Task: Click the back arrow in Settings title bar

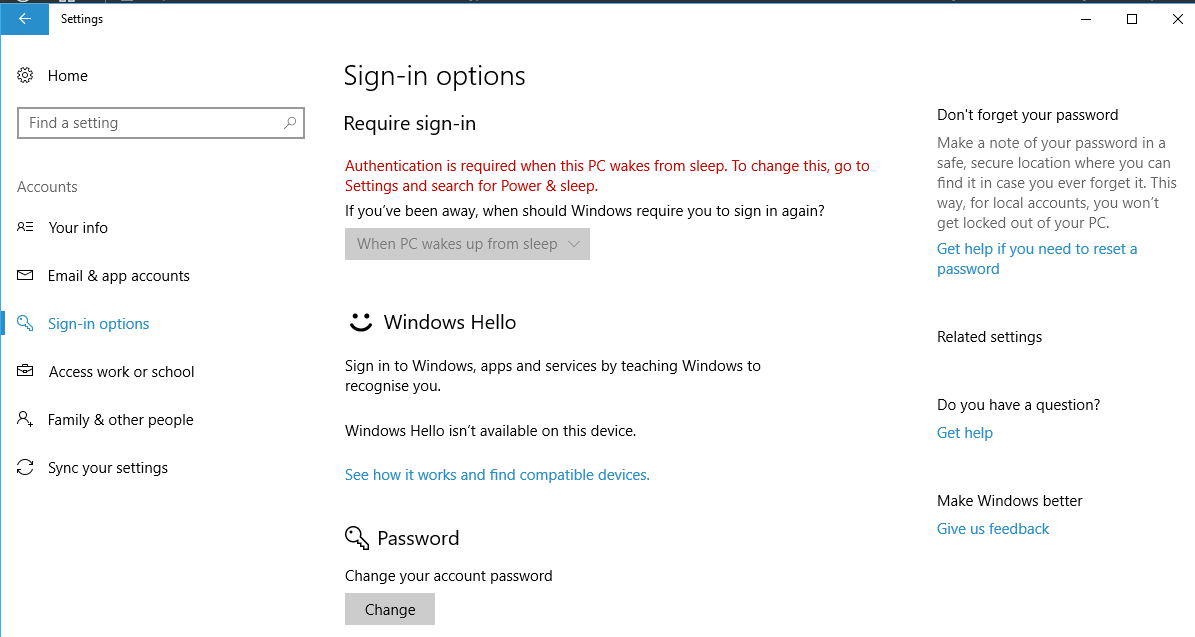Action: click(x=25, y=19)
